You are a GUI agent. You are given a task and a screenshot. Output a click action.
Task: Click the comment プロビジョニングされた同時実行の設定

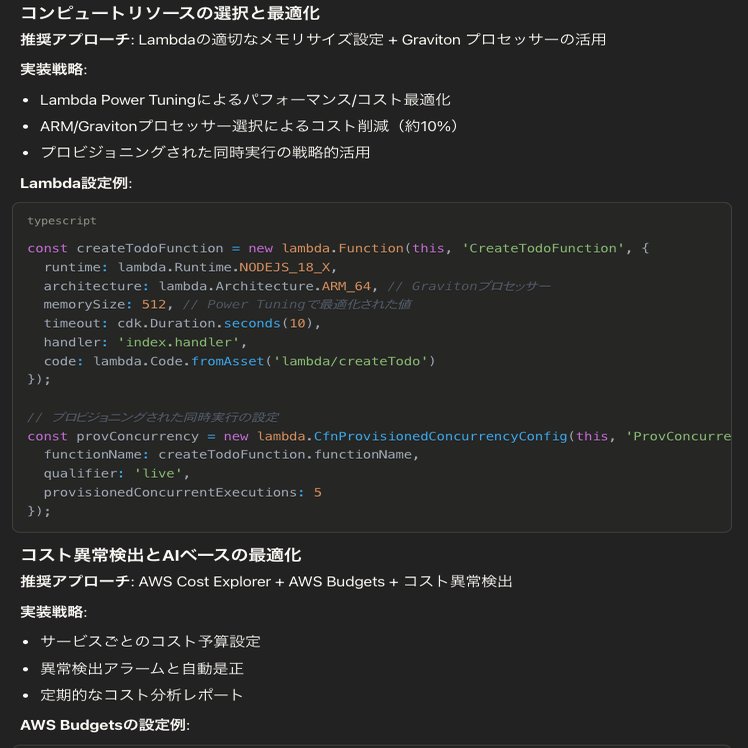click(x=153, y=417)
